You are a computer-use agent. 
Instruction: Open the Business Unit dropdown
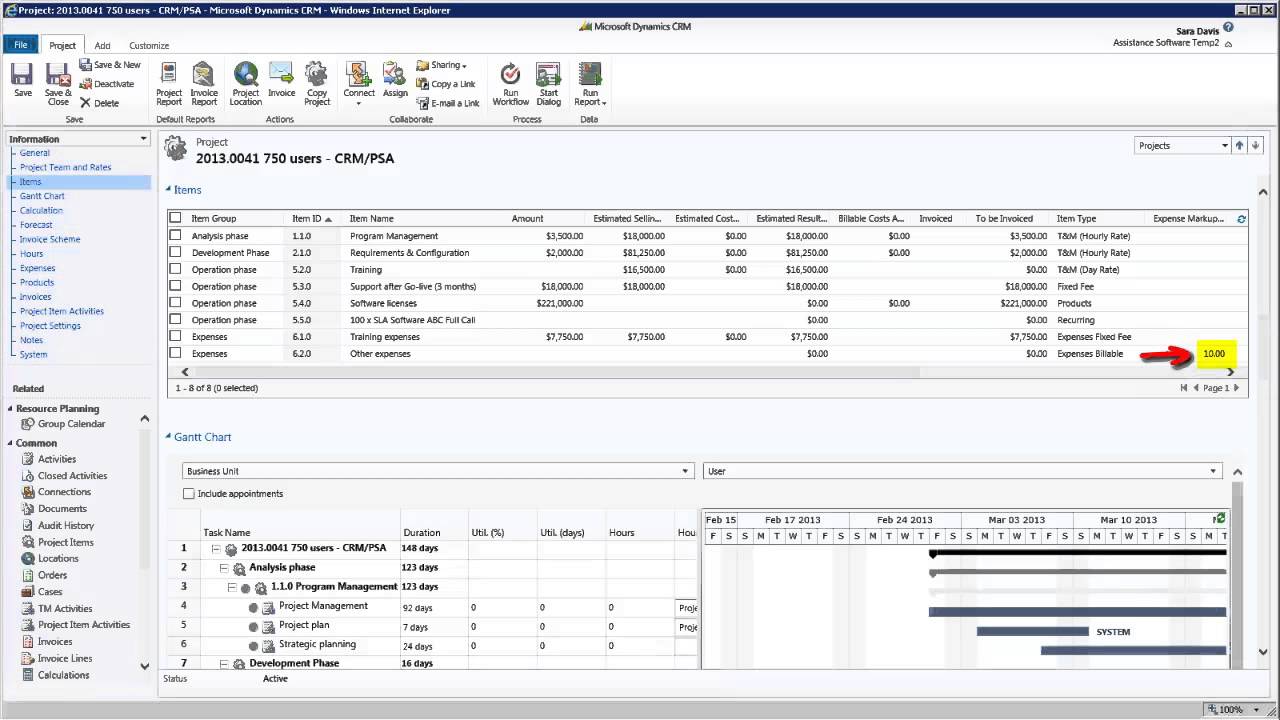pos(438,471)
